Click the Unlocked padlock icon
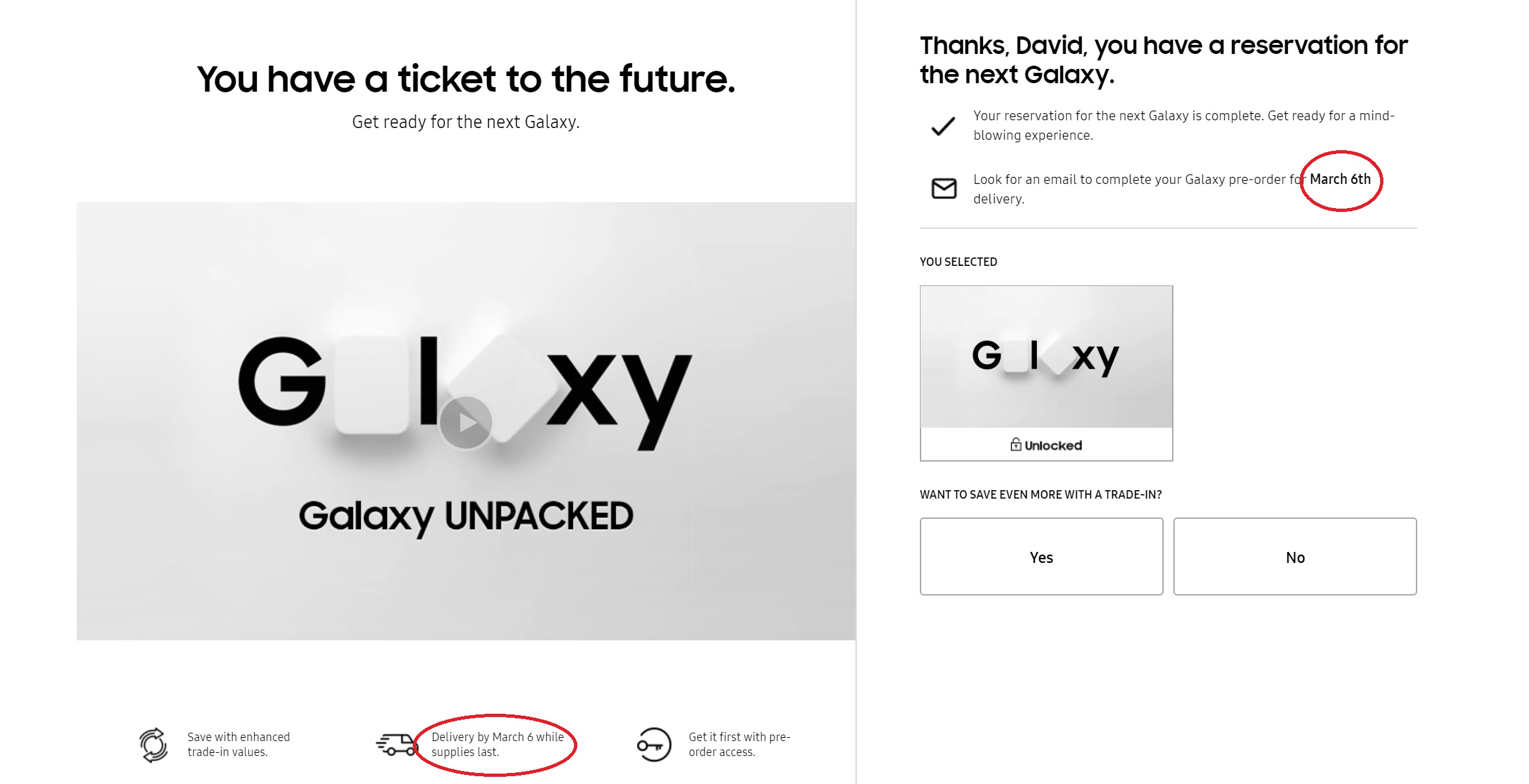Screen dimensions: 1529x784 (1015, 445)
